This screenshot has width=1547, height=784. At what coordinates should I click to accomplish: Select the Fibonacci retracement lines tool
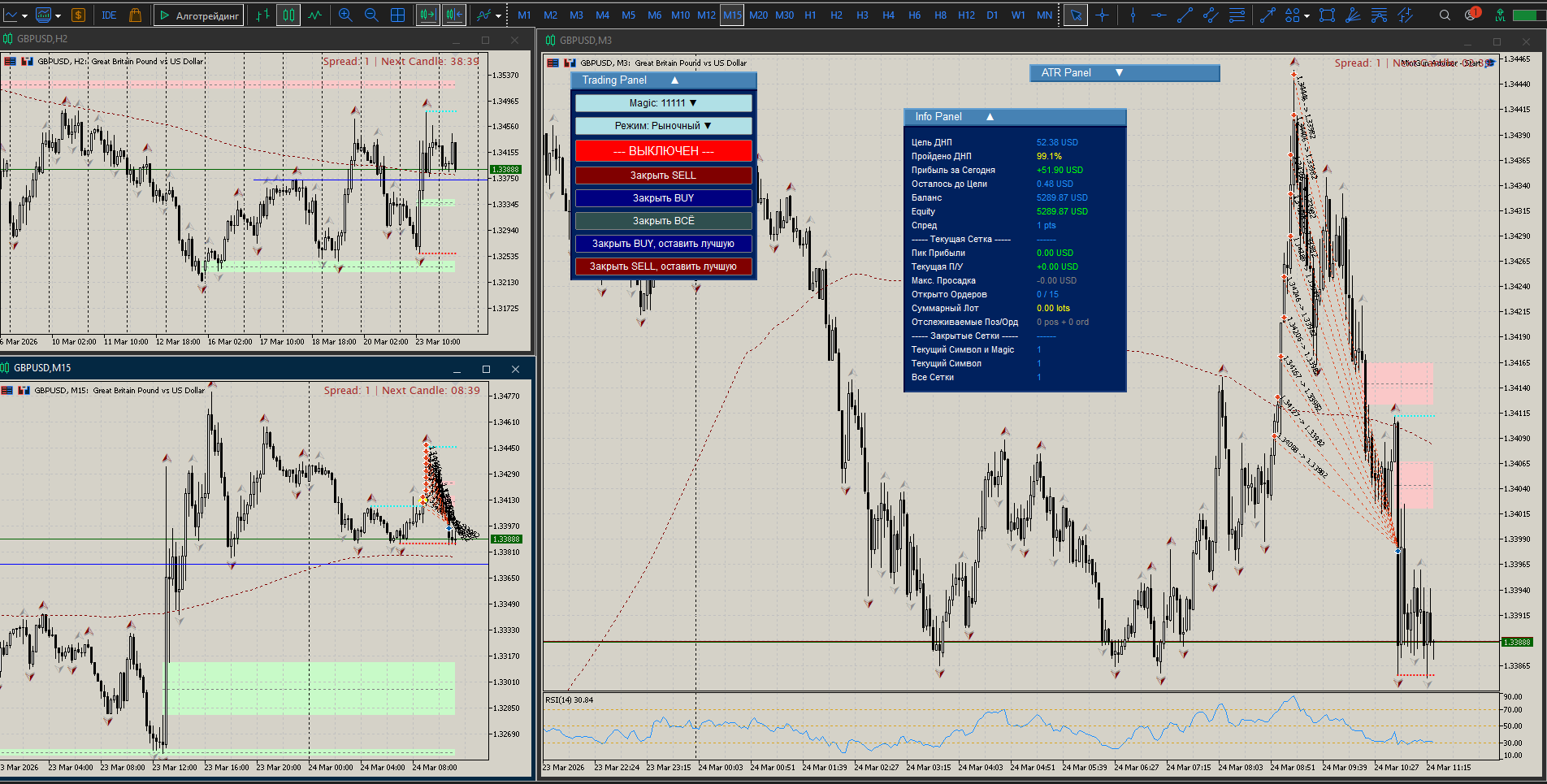pos(1237,15)
